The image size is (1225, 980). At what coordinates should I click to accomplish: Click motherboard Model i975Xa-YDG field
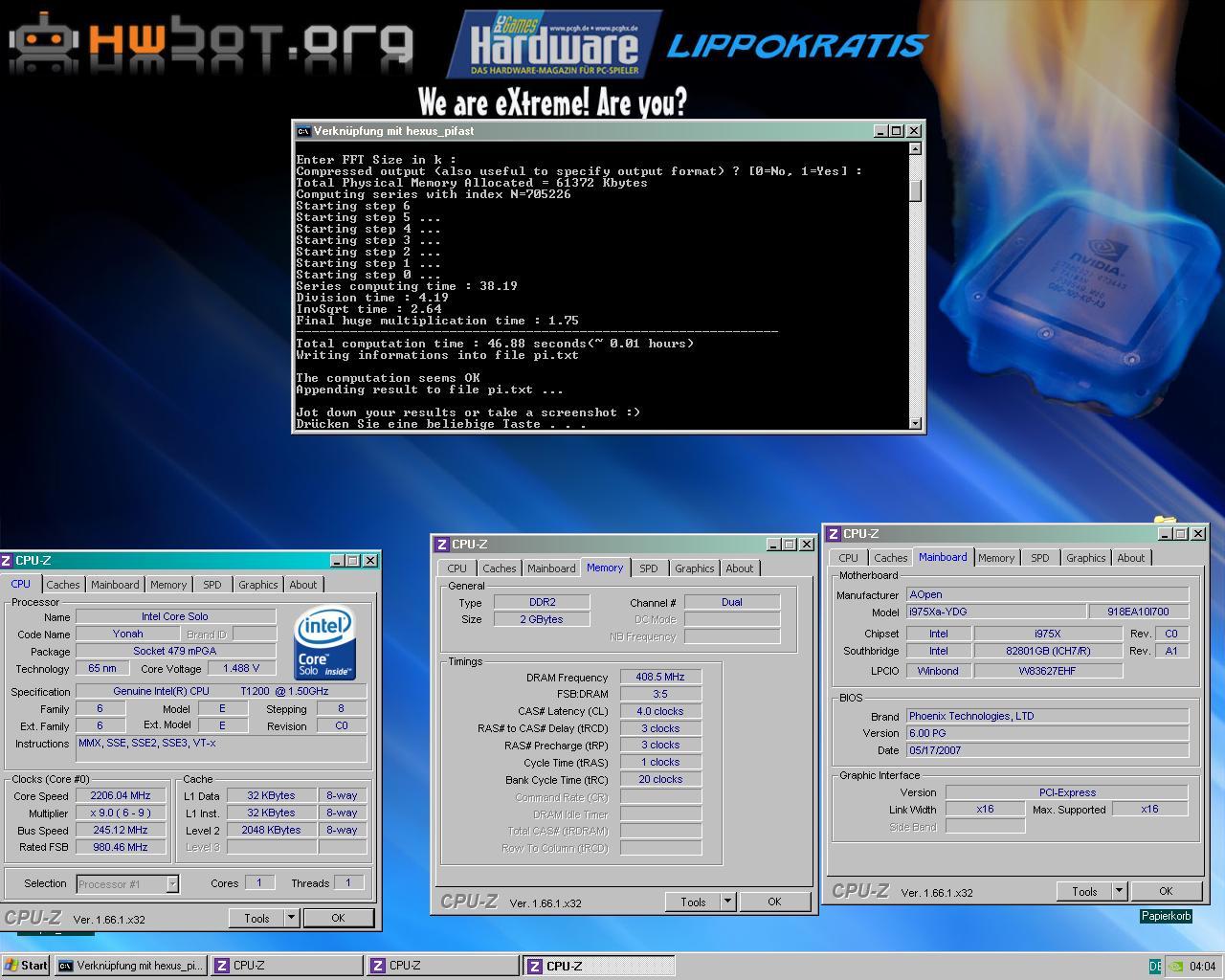pyautogui.click(x=996, y=612)
